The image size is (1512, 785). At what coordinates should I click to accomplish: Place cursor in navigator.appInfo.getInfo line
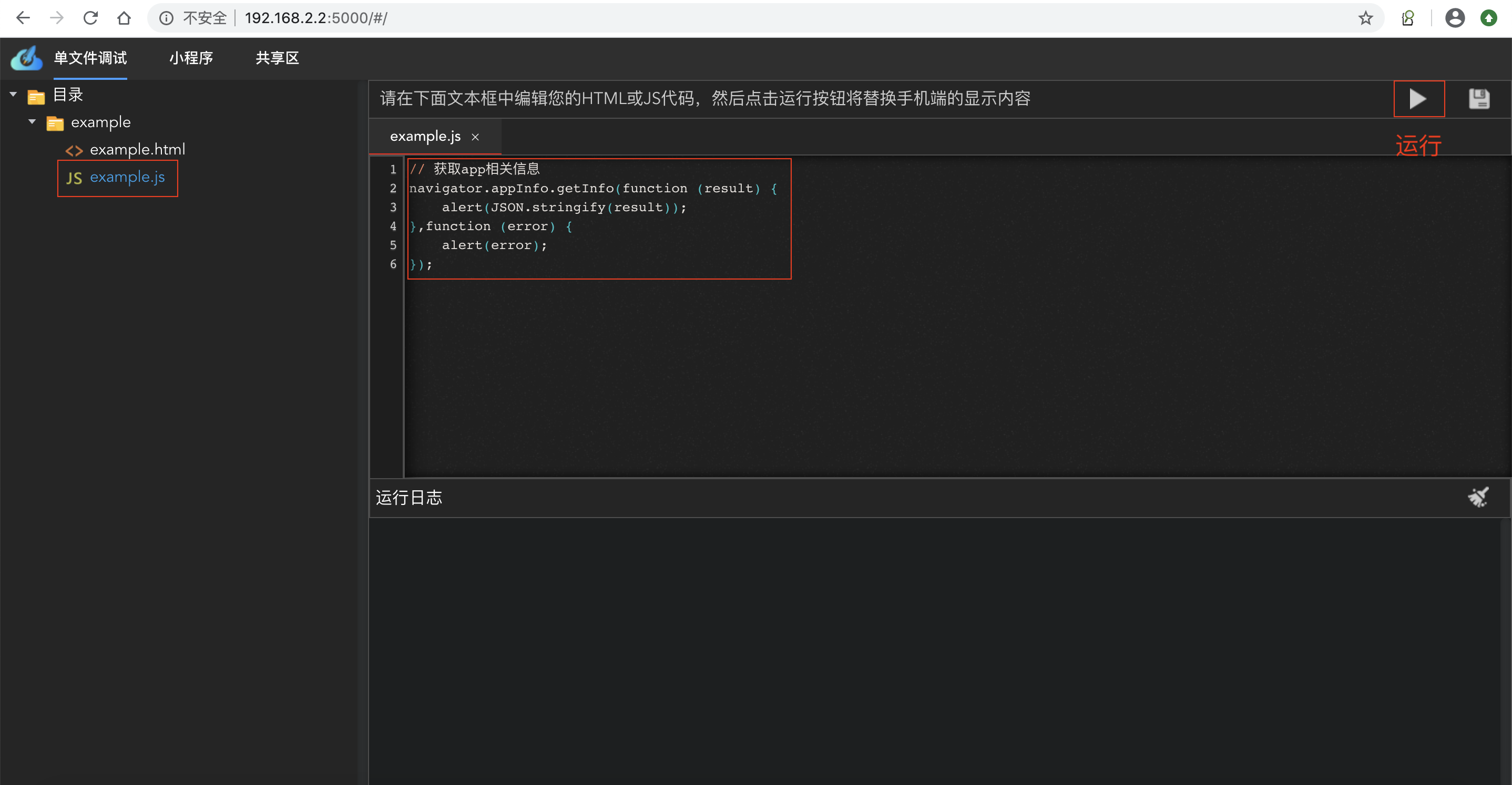pos(593,188)
